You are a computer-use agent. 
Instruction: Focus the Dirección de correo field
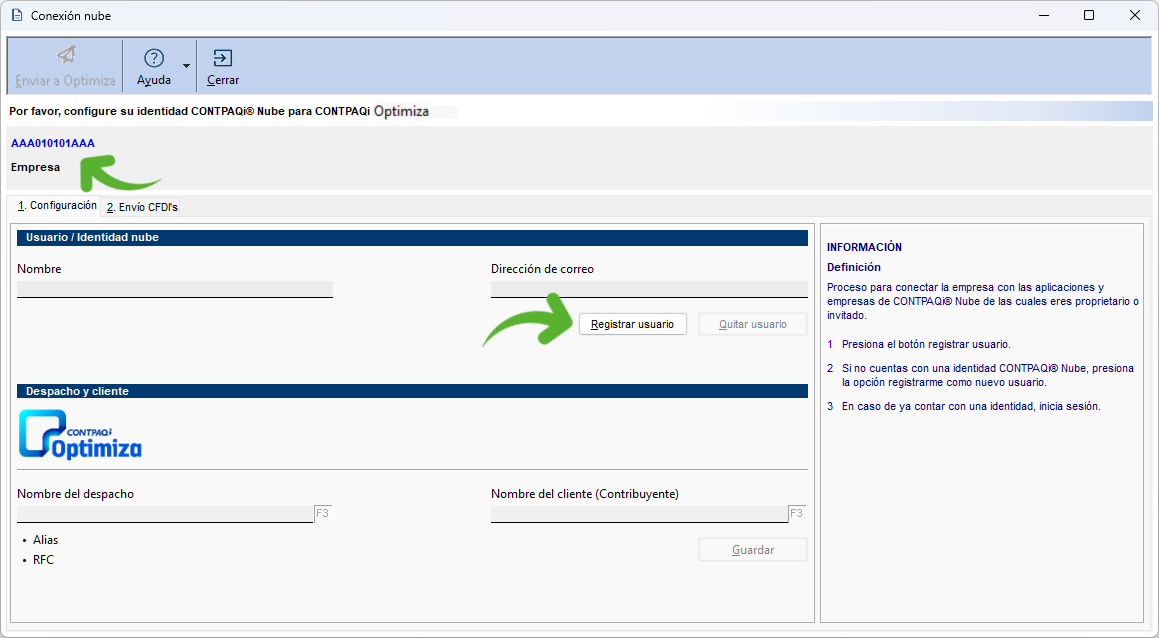click(649, 289)
